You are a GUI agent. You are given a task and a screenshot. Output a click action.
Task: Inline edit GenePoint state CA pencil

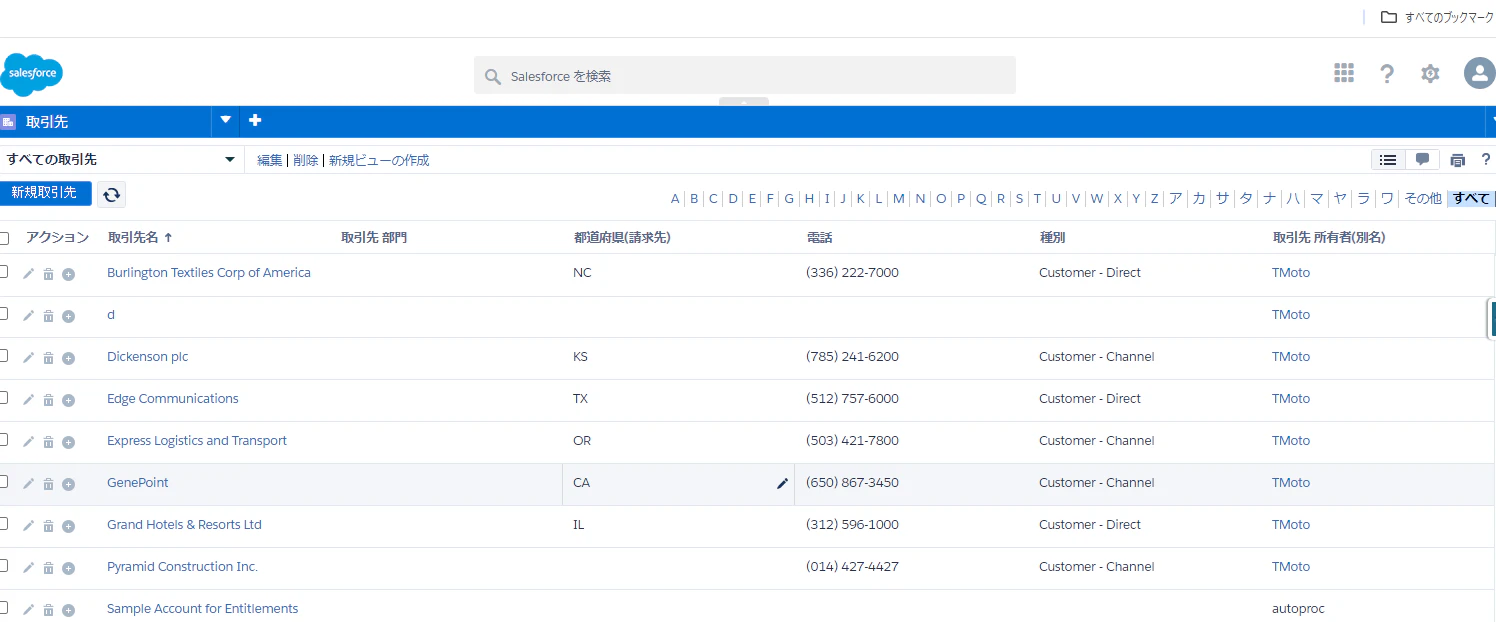pos(782,484)
